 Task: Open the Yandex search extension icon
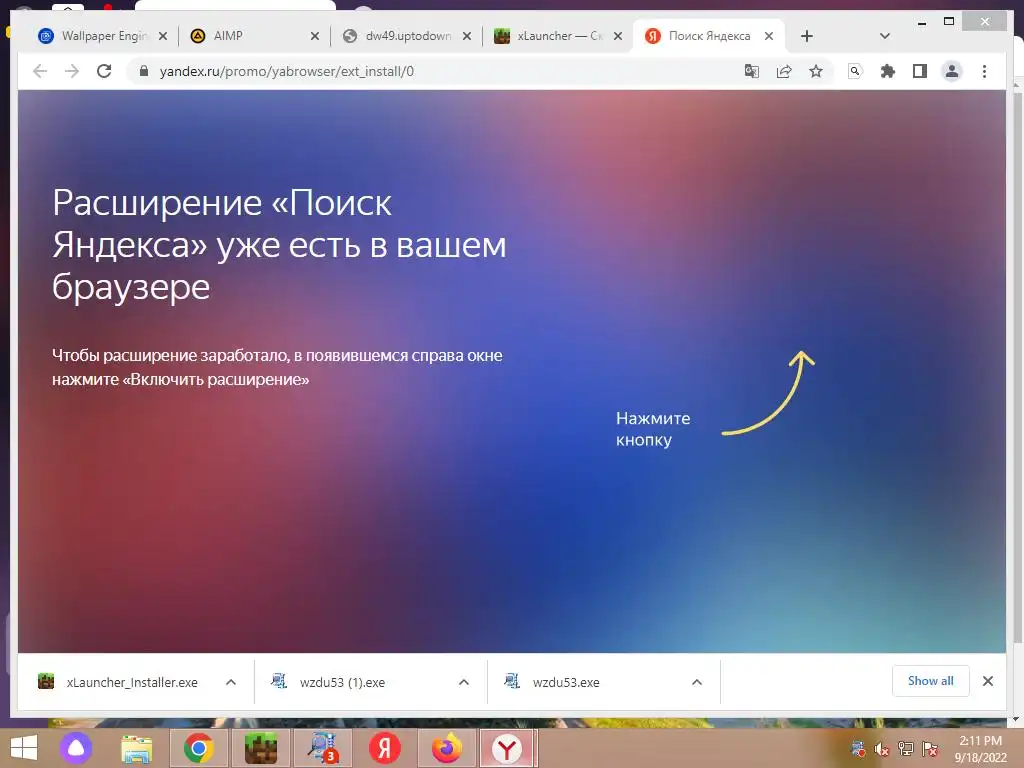pyautogui.click(x=855, y=71)
